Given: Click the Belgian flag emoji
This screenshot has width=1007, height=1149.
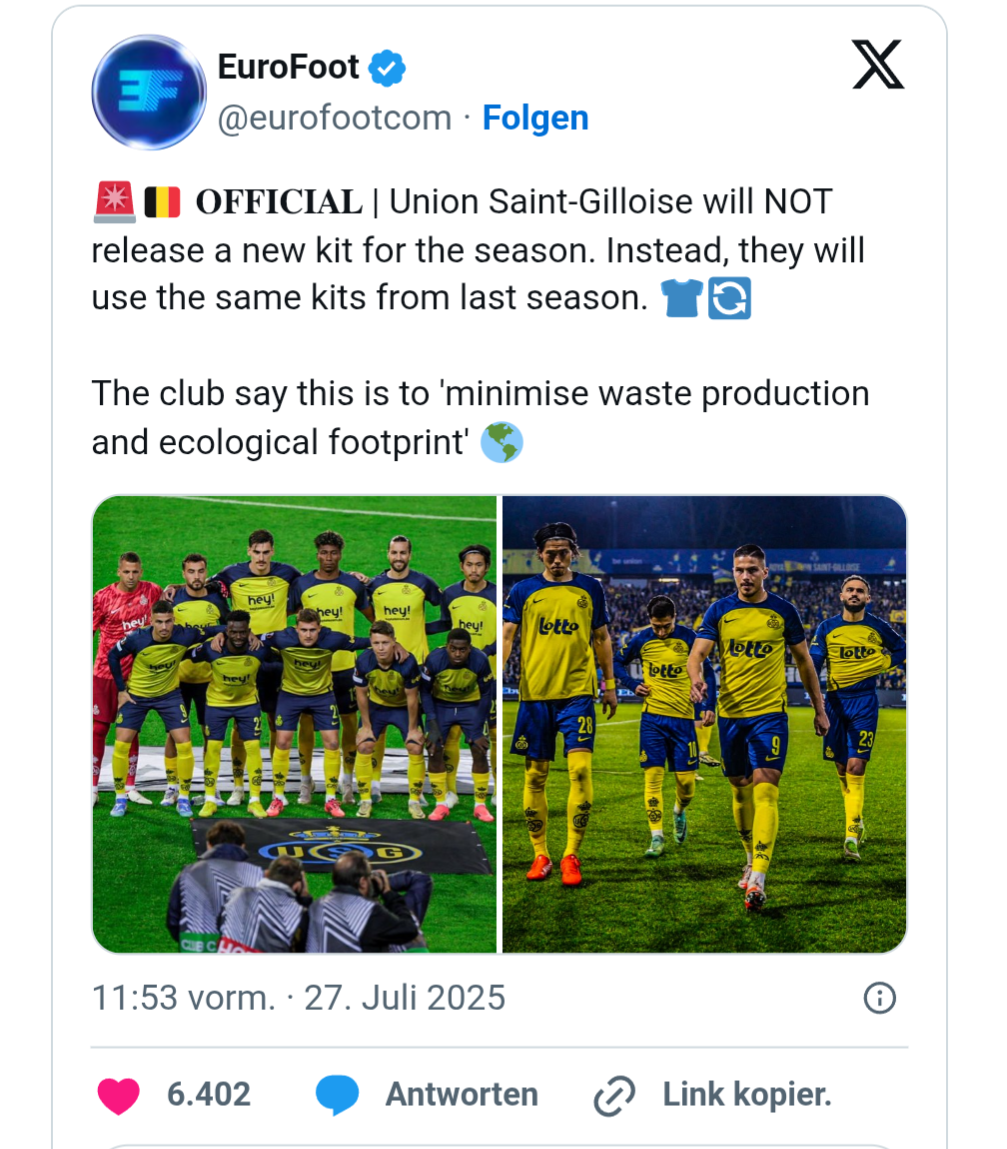Looking at the screenshot, I should click(x=162, y=202).
